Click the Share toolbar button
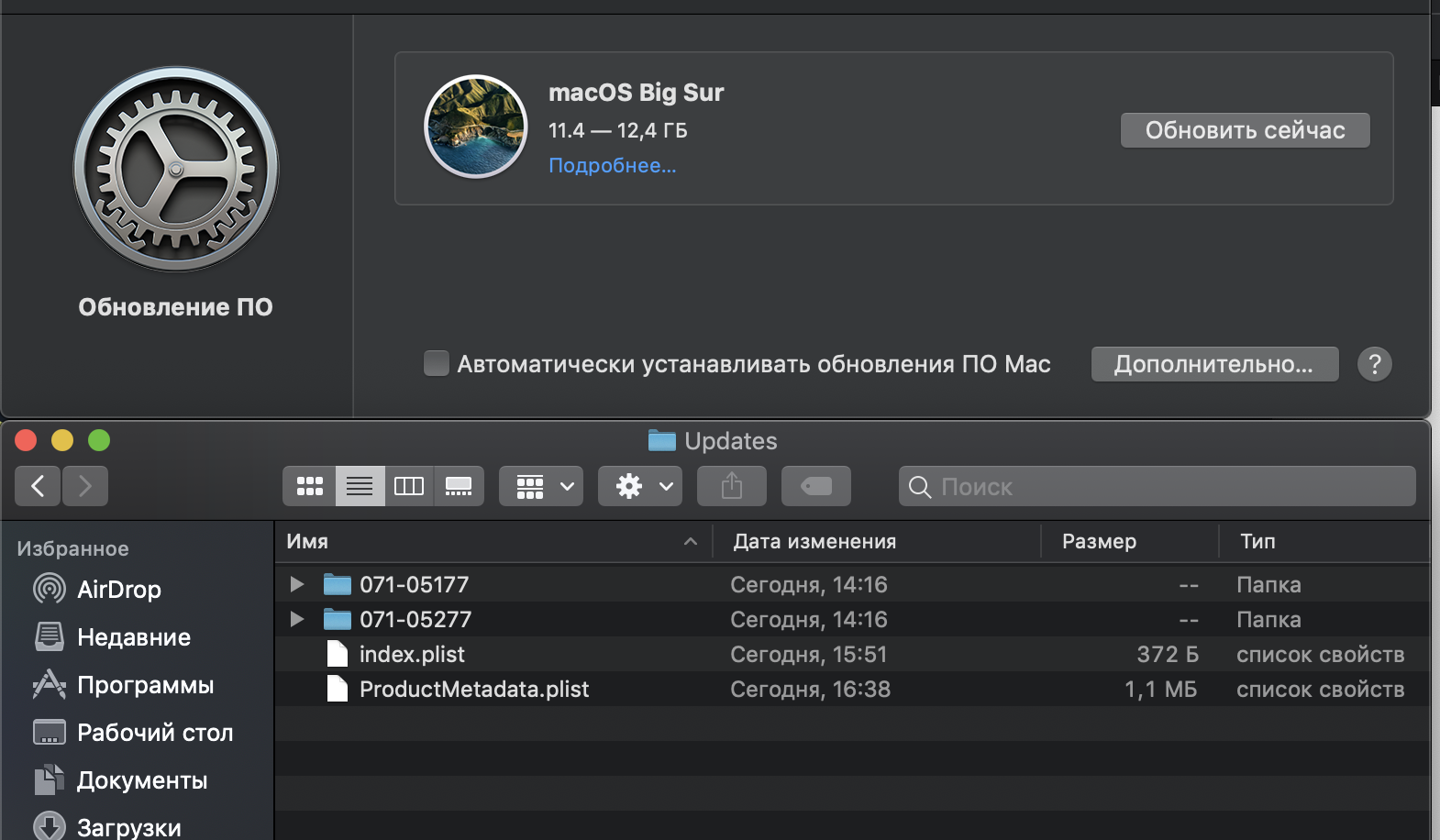 pos(732,486)
